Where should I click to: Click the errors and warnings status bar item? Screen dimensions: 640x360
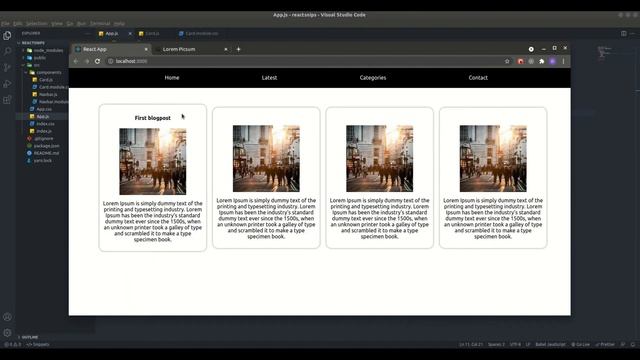click(12, 344)
